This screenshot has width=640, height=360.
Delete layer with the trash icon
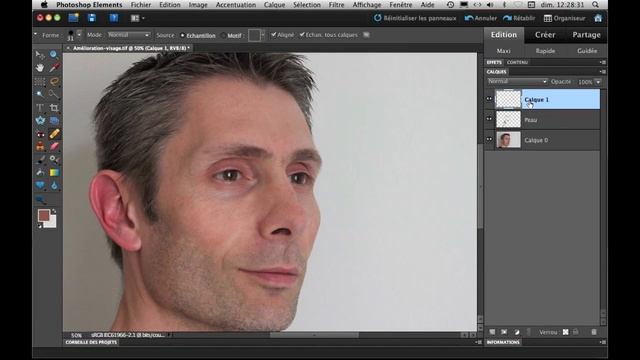(x=594, y=332)
